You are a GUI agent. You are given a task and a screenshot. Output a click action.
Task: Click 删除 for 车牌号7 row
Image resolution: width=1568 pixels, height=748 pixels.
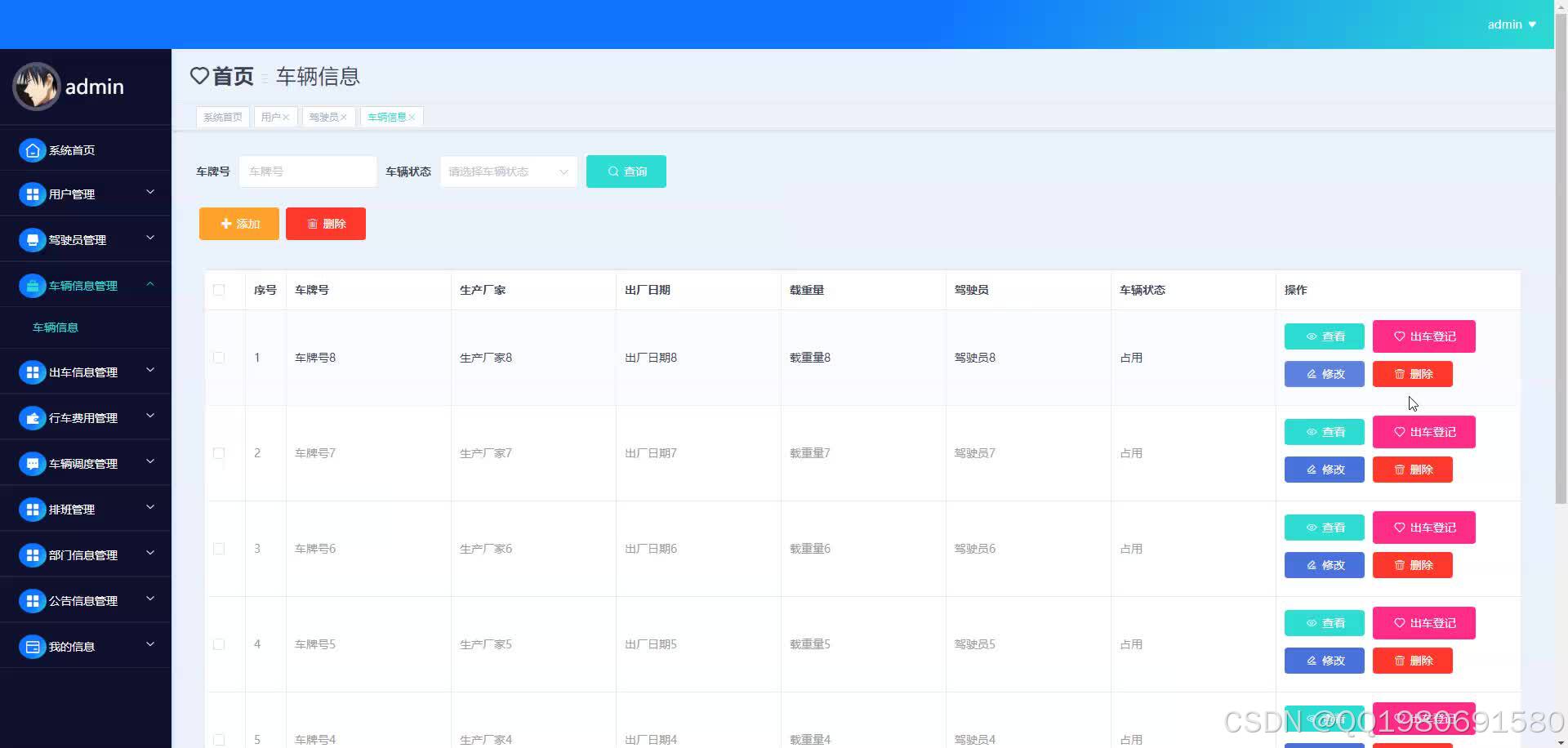click(1413, 470)
